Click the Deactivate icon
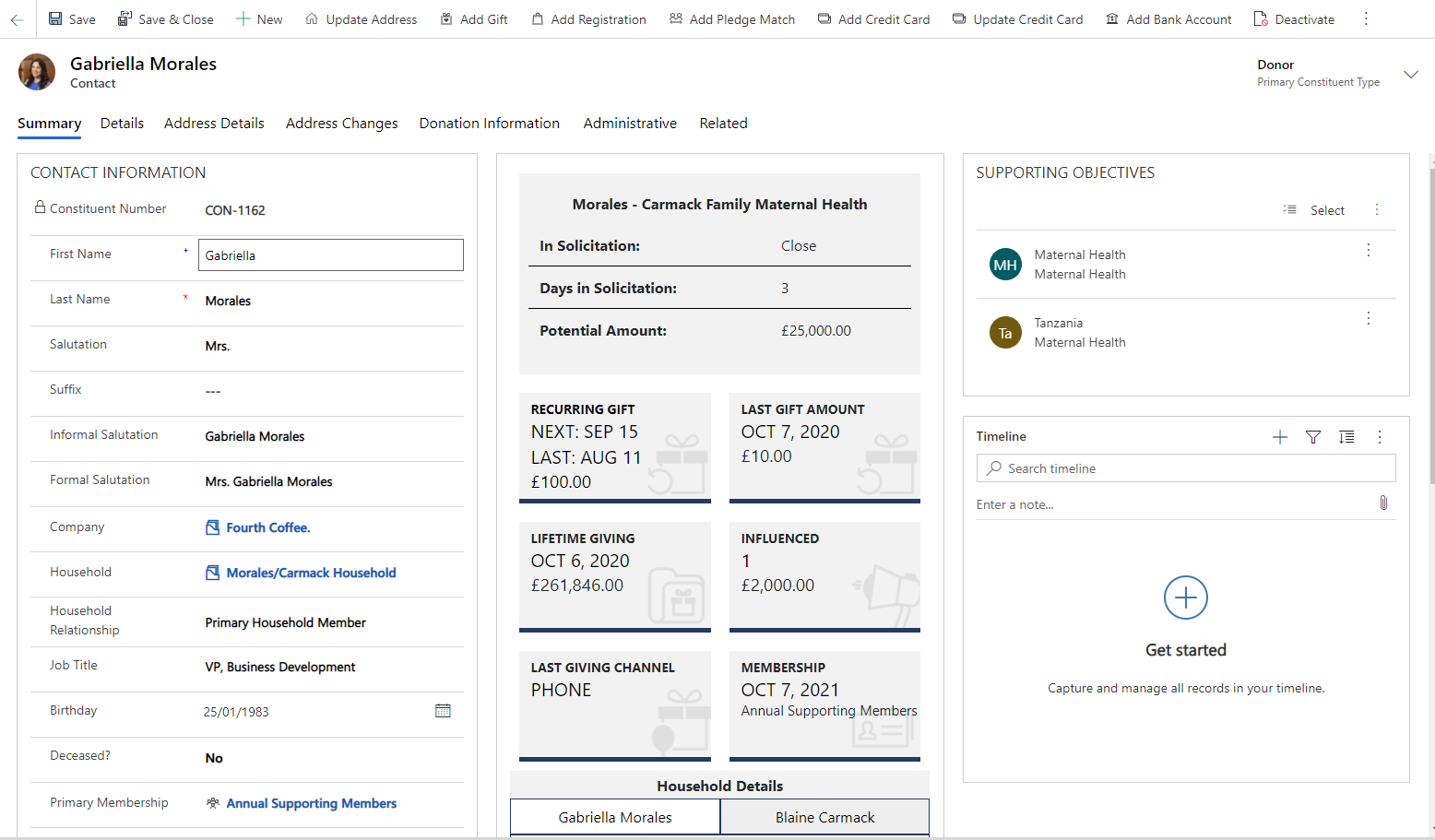 click(1260, 18)
